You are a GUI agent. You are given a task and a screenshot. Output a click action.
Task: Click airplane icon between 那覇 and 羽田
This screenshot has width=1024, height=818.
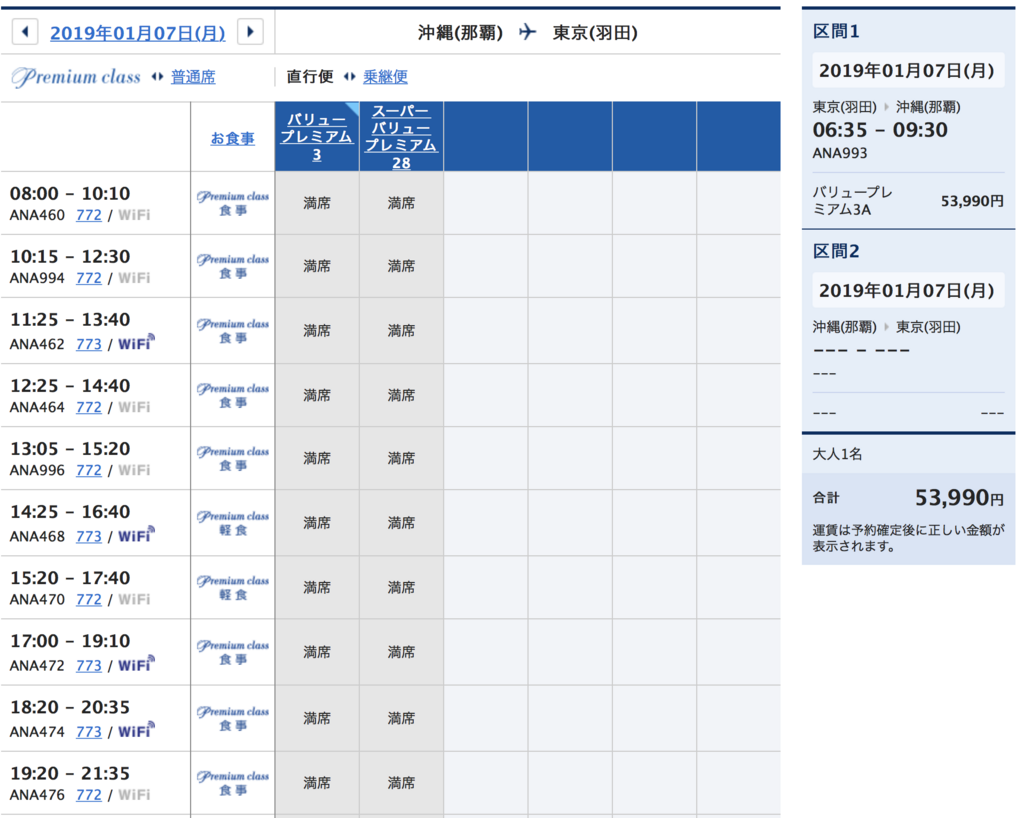tap(528, 32)
